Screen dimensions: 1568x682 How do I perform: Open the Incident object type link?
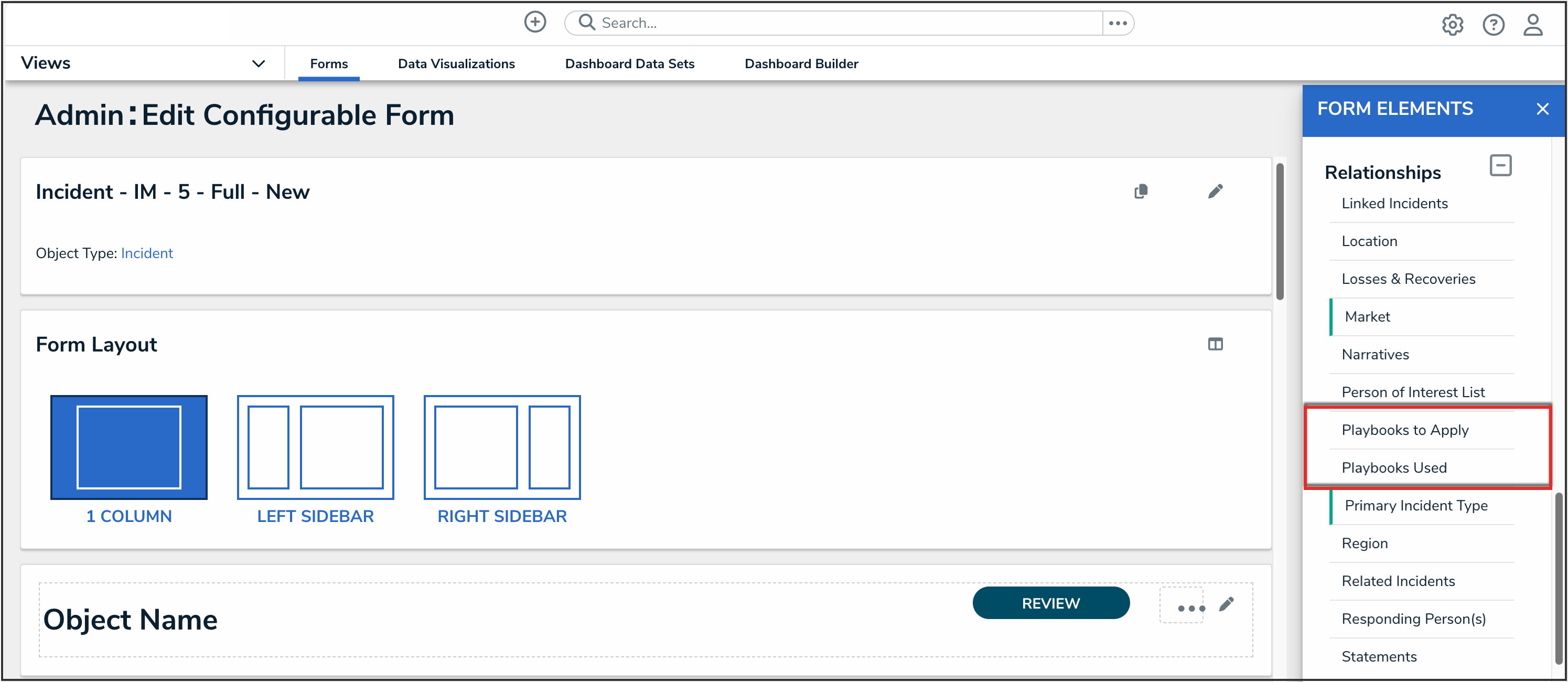click(x=147, y=253)
